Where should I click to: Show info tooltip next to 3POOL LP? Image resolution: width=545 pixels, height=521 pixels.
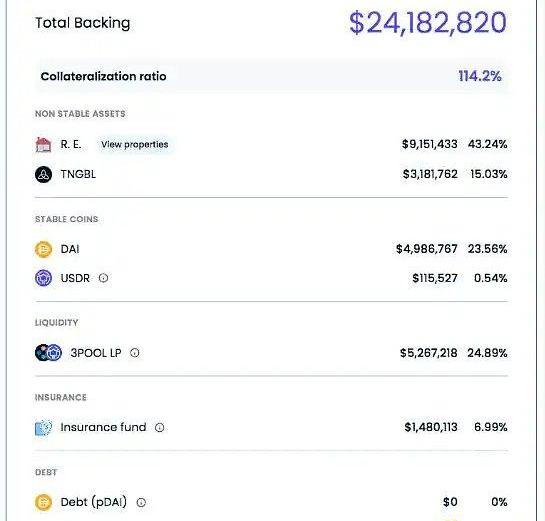pyautogui.click(x=135, y=353)
